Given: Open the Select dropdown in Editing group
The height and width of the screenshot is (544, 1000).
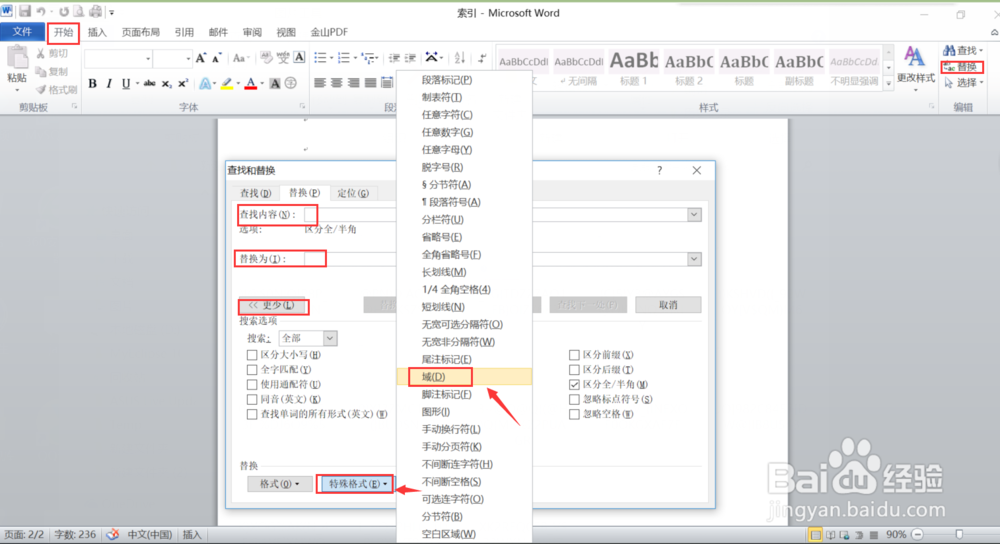Looking at the screenshot, I should [x=964, y=83].
